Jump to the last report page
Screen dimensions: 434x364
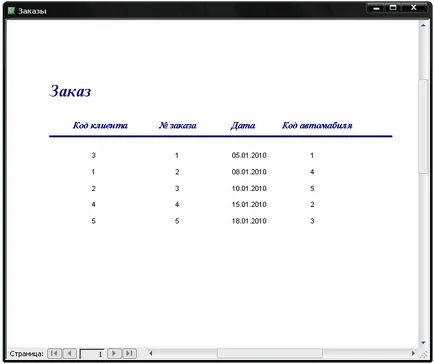(x=130, y=353)
